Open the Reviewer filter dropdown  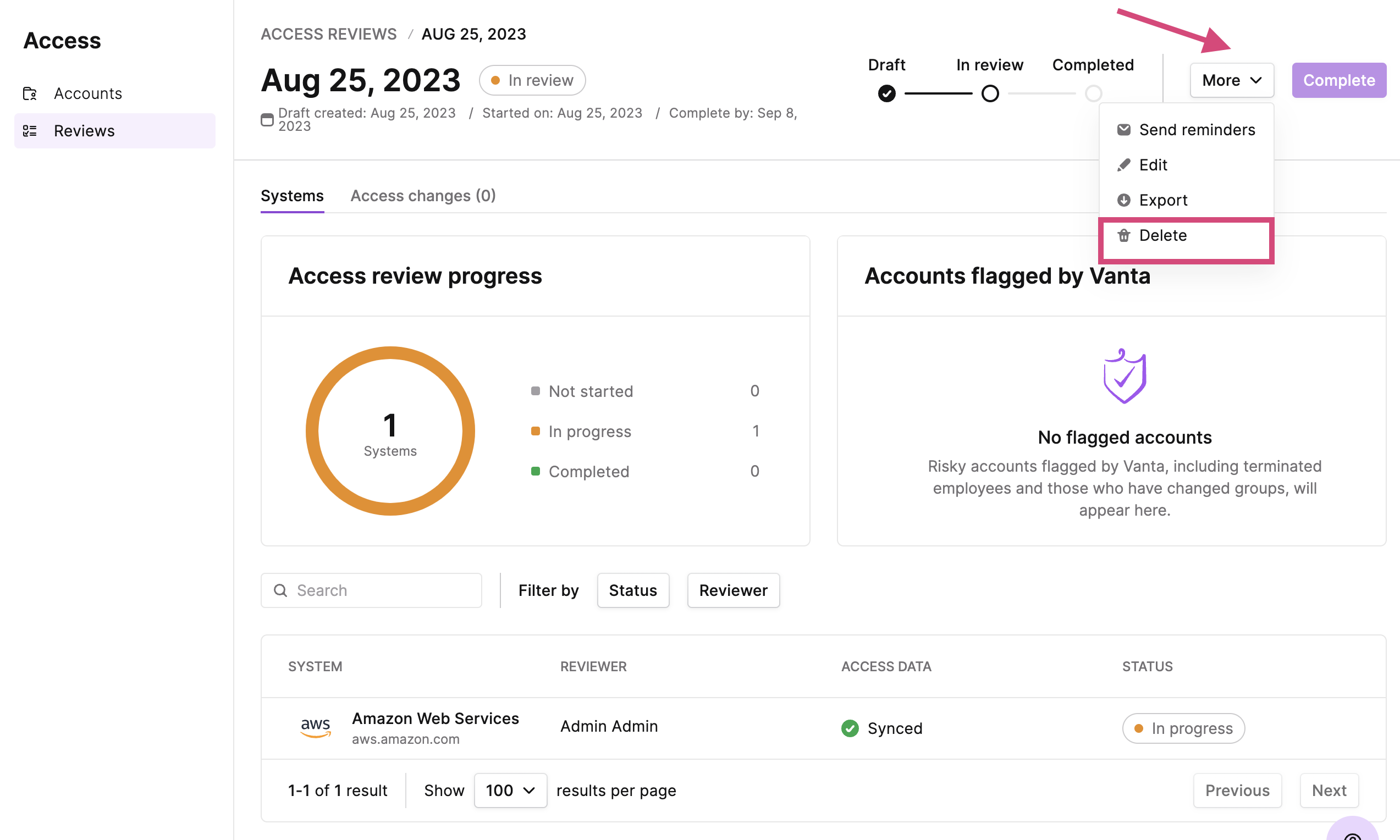click(733, 590)
